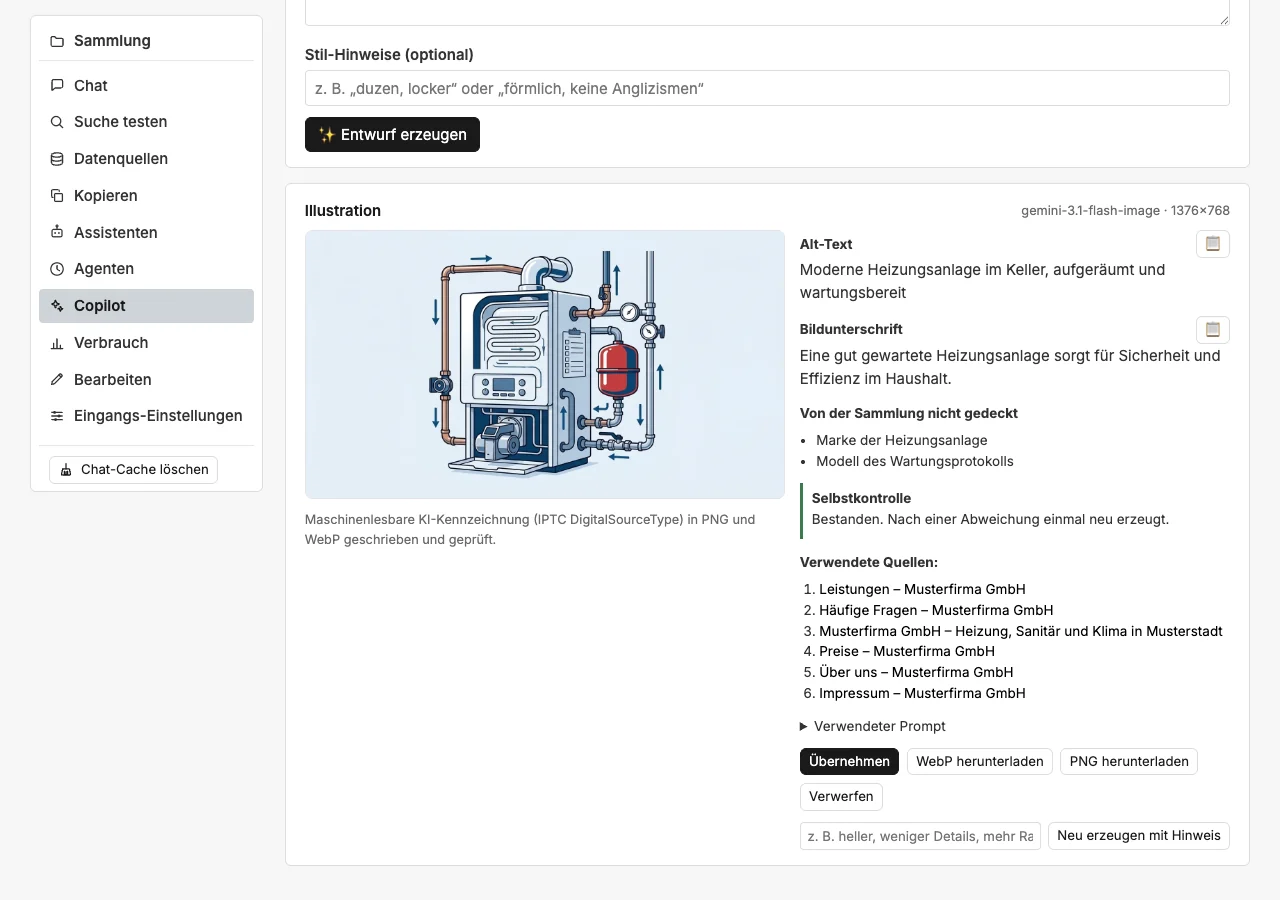Discard the illustration with Verwerfen
The height and width of the screenshot is (900, 1280).
(x=841, y=796)
